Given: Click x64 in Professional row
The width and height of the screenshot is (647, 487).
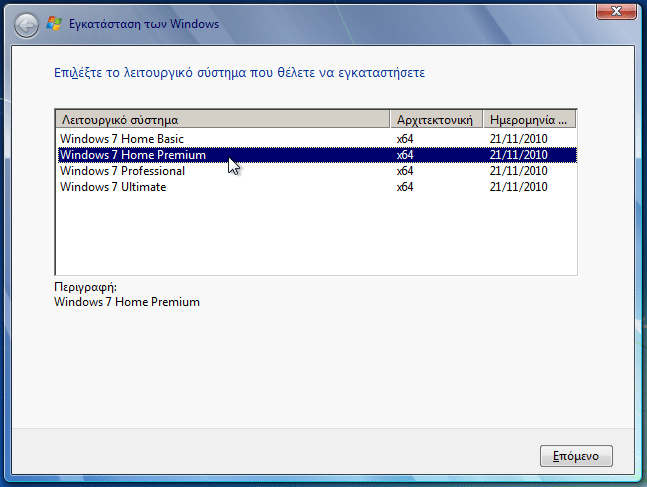Looking at the screenshot, I should click(405, 171).
